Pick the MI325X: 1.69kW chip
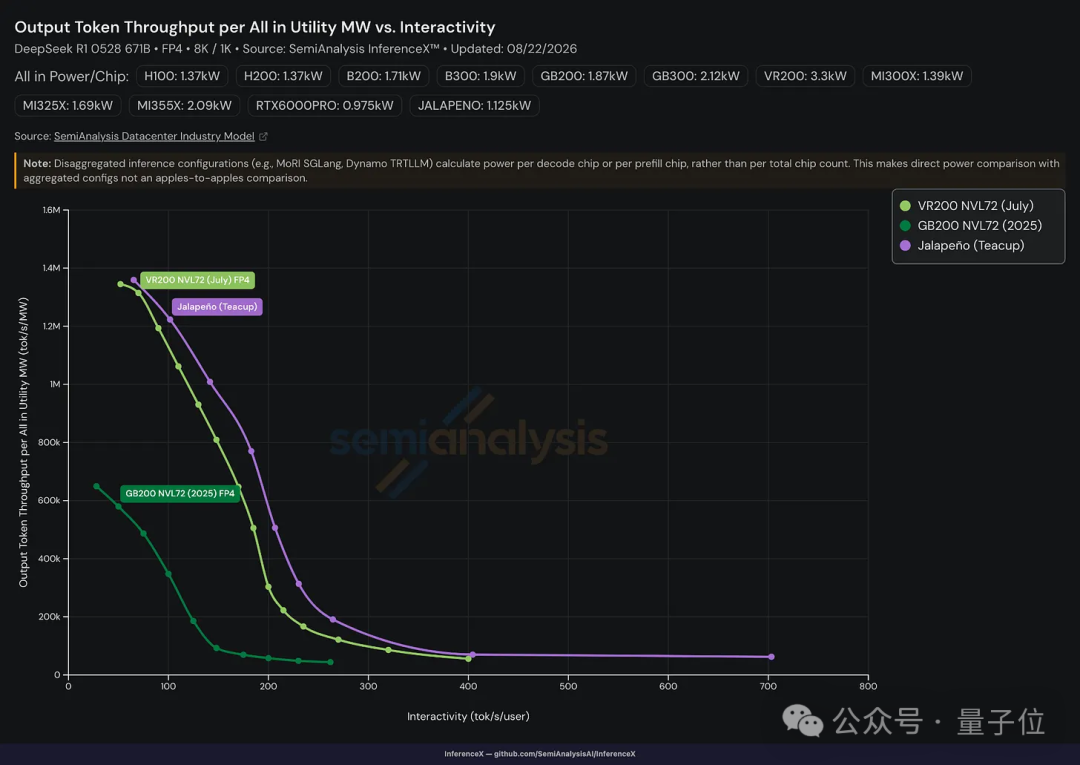 (x=68, y=105)
